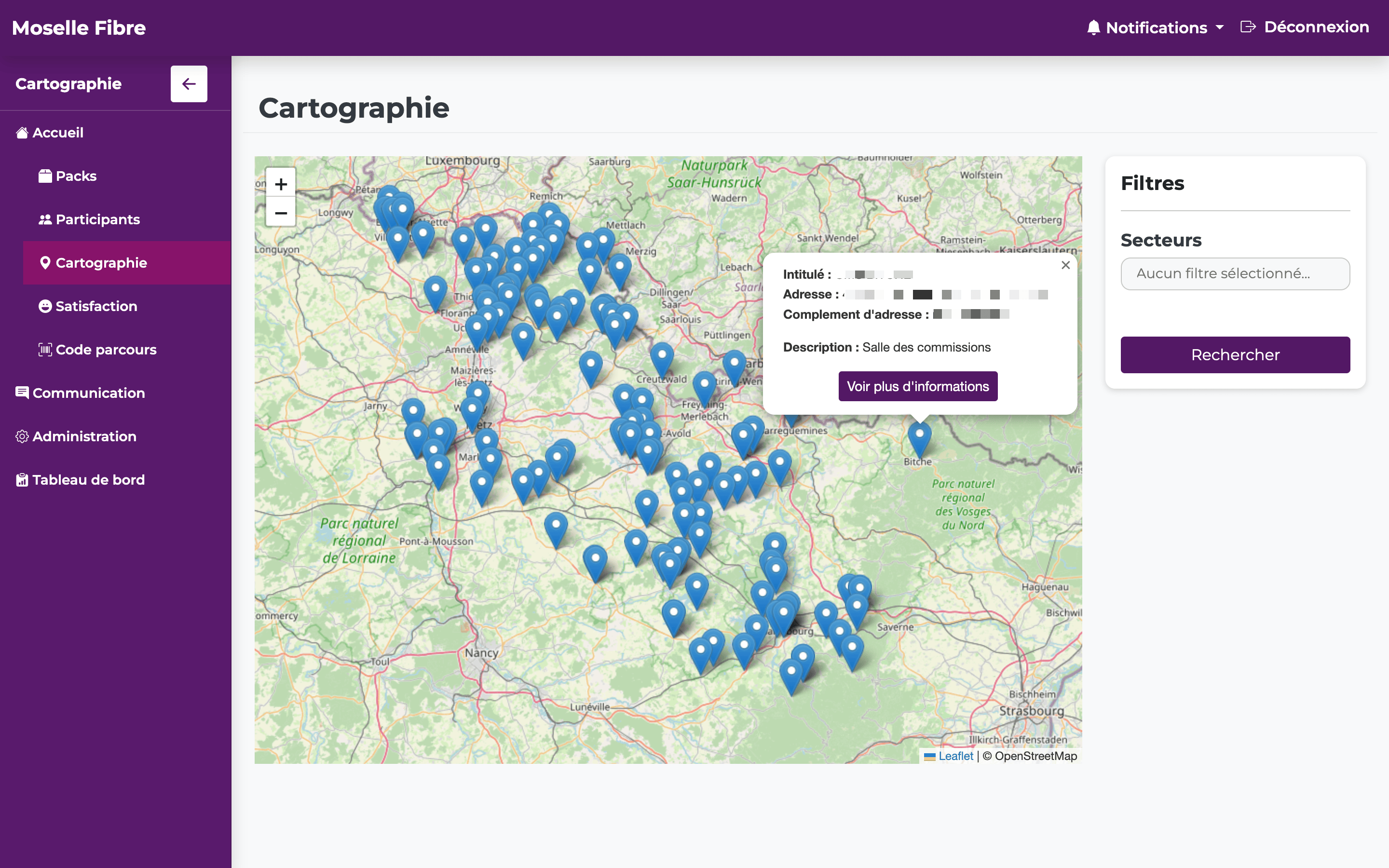Screen dimensions: 1389x868
Task: Click the Déconnexion logout link
Action: click(1305, 27)
